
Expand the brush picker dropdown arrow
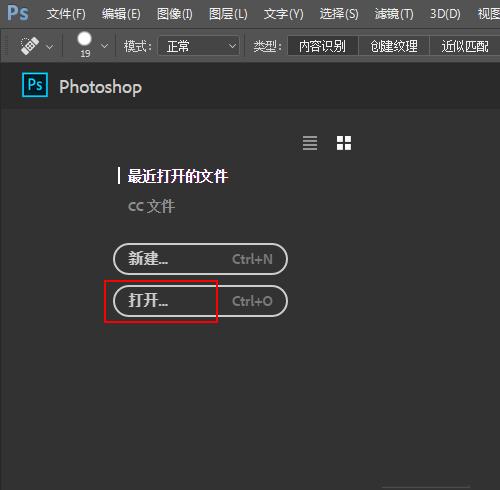pyautogui.click(x=104, y=45)
